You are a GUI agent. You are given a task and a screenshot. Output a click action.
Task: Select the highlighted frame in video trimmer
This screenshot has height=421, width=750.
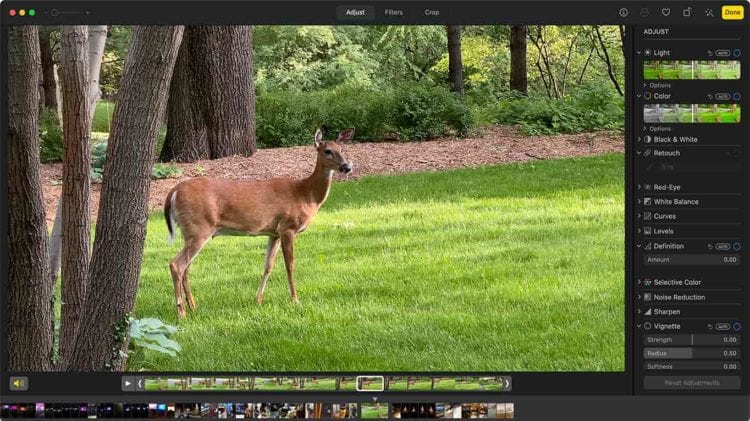pyautogui.click(x=370, y=383)
